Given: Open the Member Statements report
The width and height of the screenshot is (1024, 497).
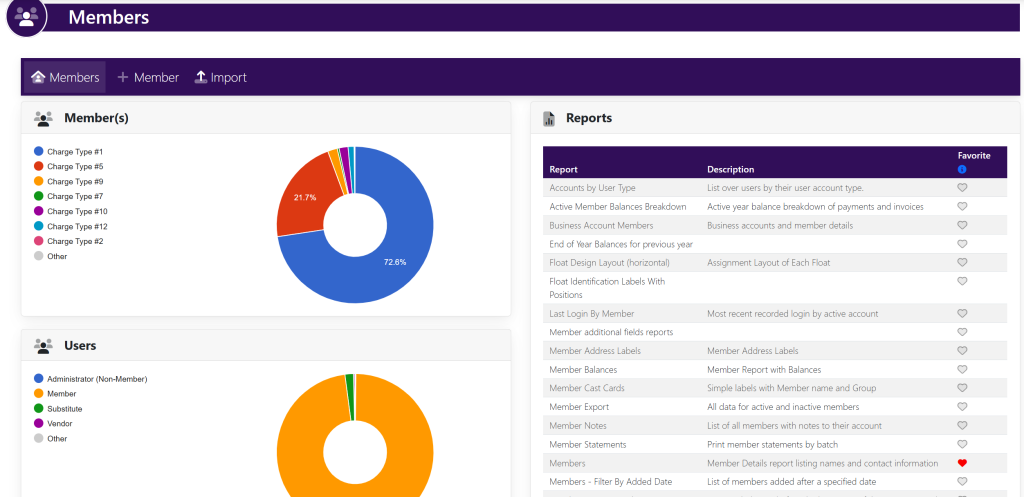Looking at the screenshot, I should point(588,444).
